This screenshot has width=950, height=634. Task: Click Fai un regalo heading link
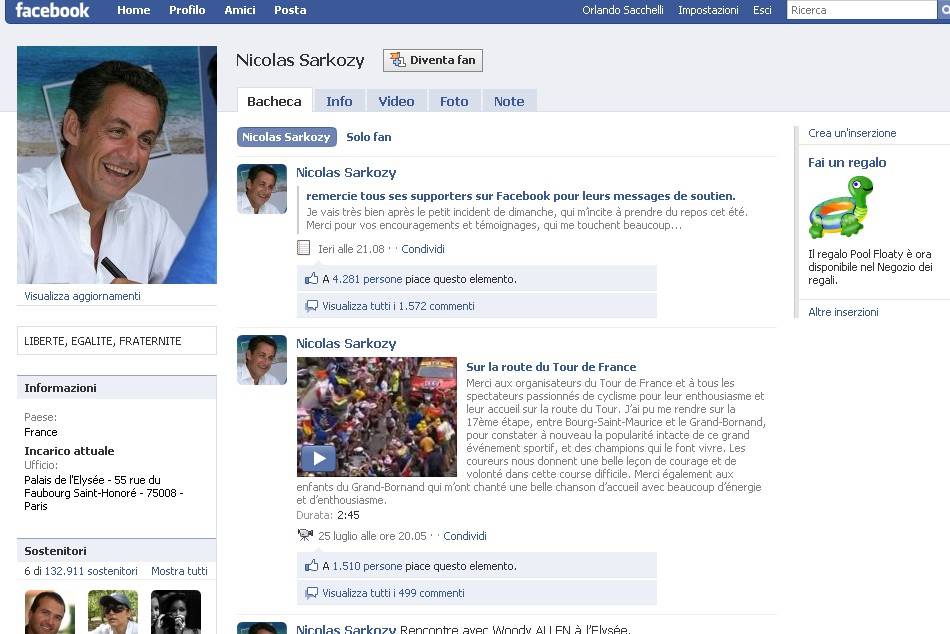coord(847,162)
